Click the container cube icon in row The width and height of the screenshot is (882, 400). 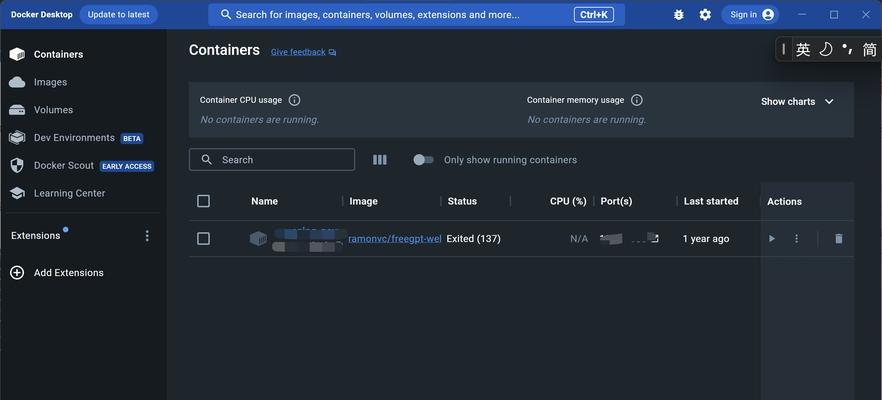pos(258,239)
